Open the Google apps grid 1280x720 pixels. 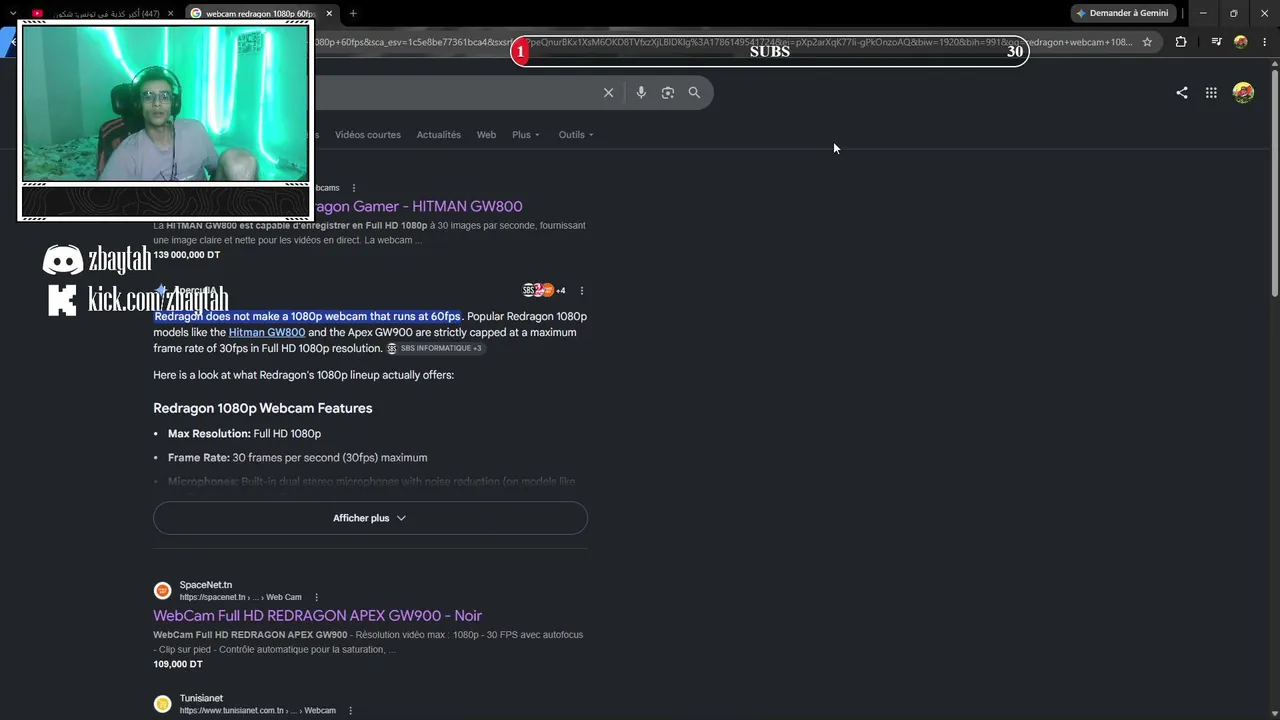pyautogui.click(x=1211, y=93)
